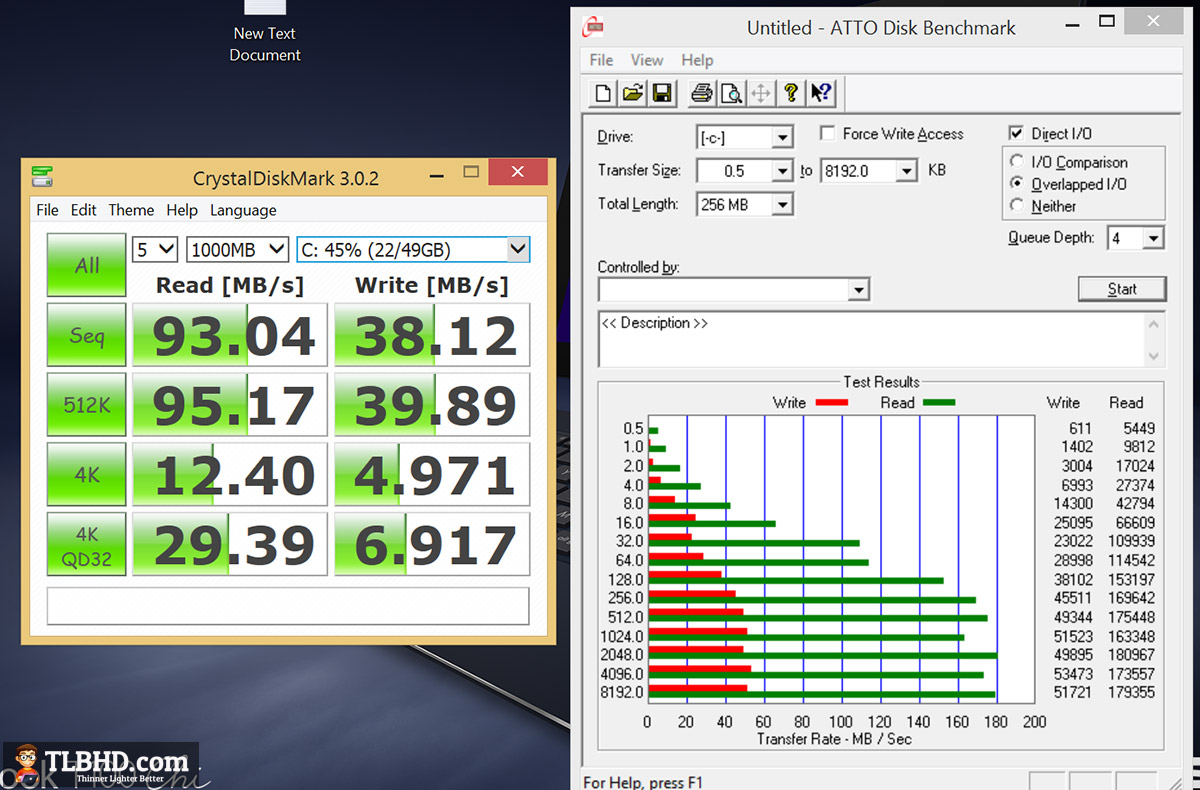
Task: Click the All button in CrystalDiskMark
Action: point(87,265)
